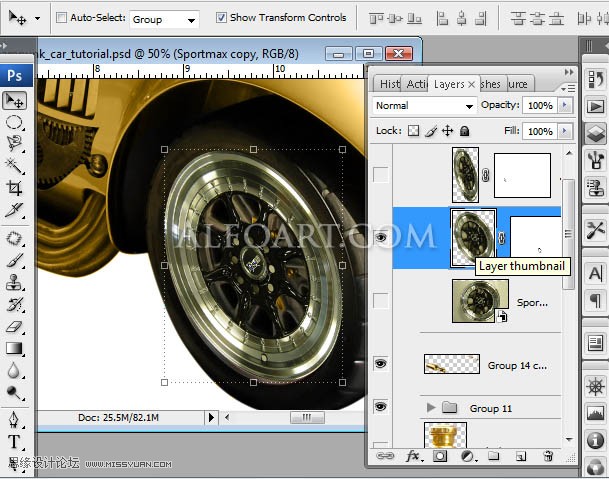Switch to the History tab
The image size is (609, 479).
pos(389,84)
